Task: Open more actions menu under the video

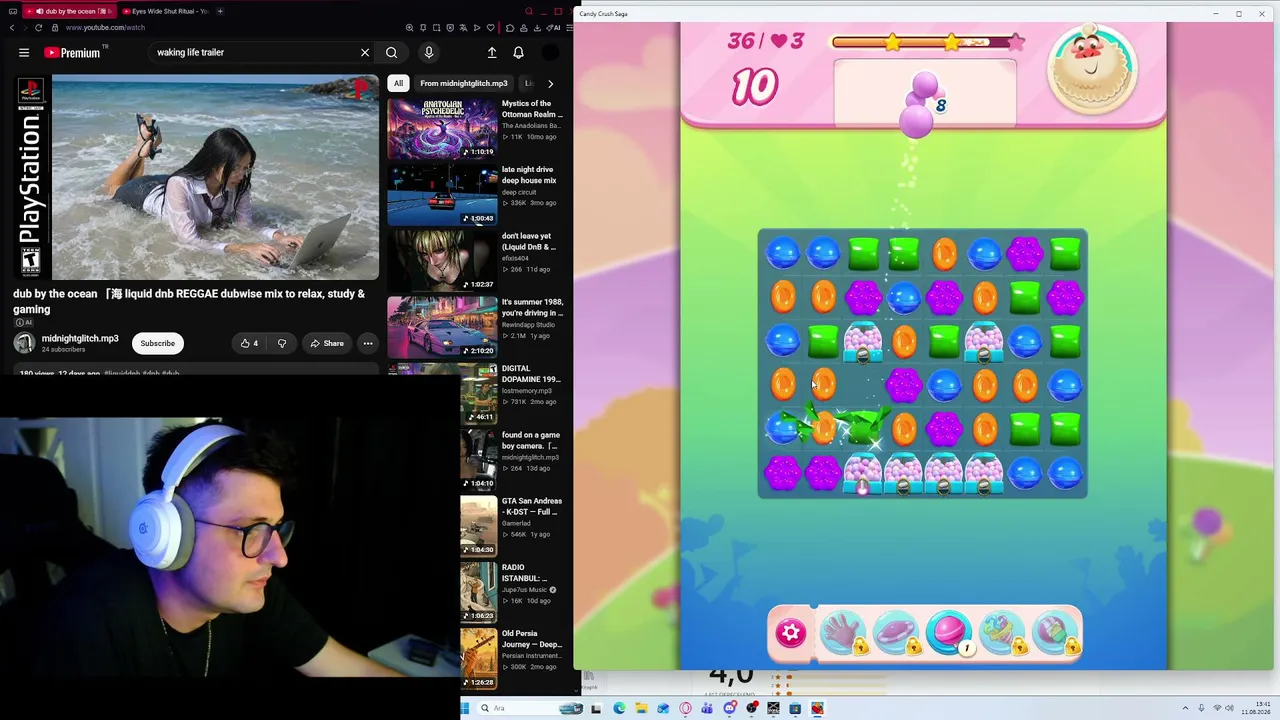Action: pos(368,344)
